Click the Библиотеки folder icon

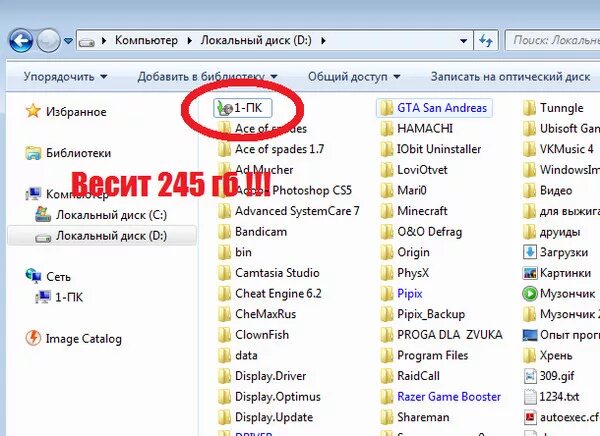pos(33,153)
